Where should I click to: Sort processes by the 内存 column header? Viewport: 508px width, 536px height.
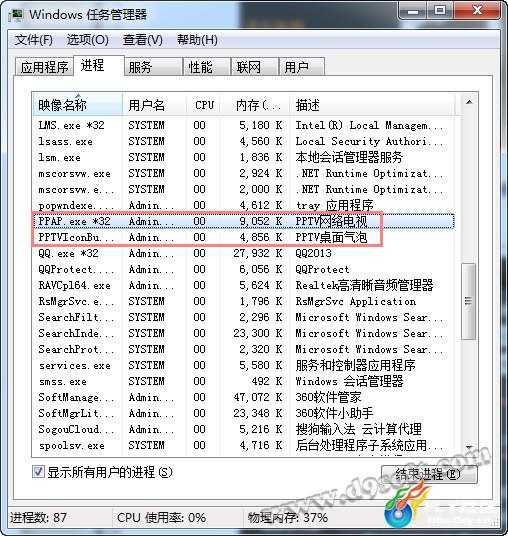click(255, 105)
